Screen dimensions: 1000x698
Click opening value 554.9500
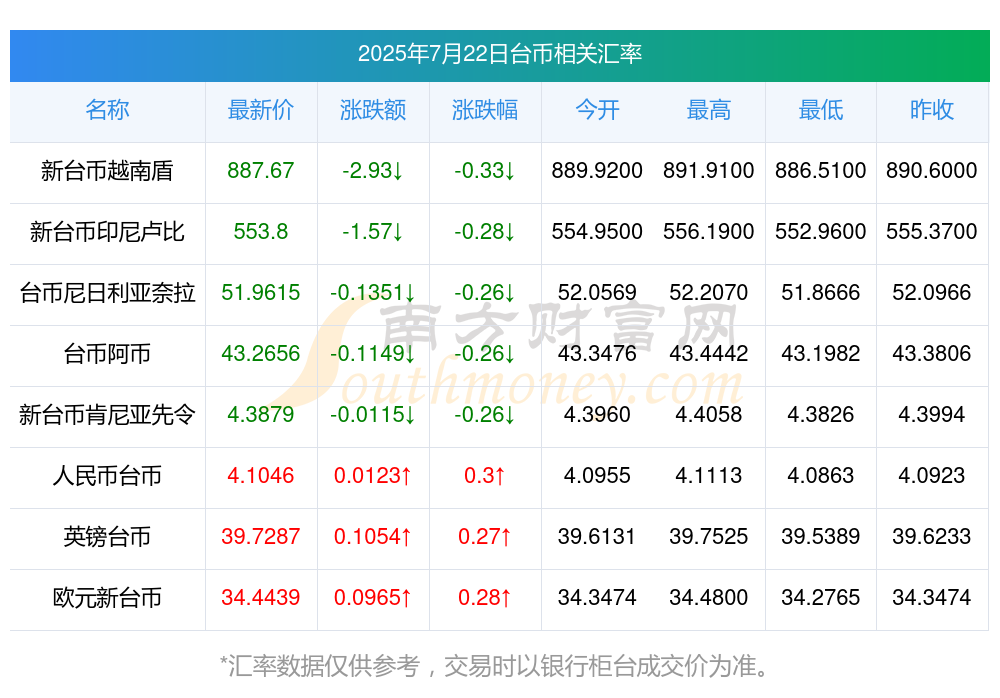tap(597, 232)
